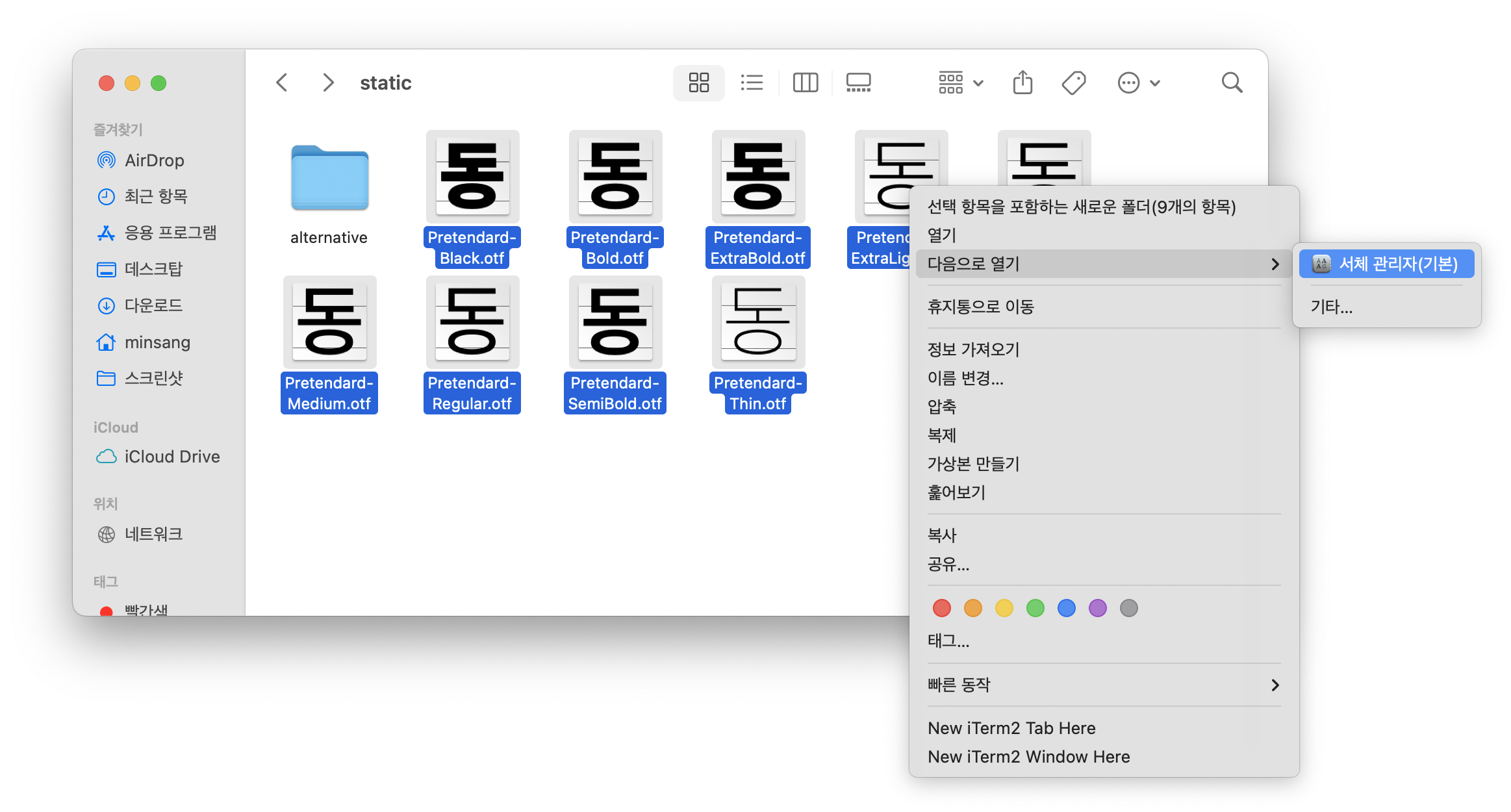Click the search magnifier icon
This screenshot has height=812, width=1511.
1232,82
